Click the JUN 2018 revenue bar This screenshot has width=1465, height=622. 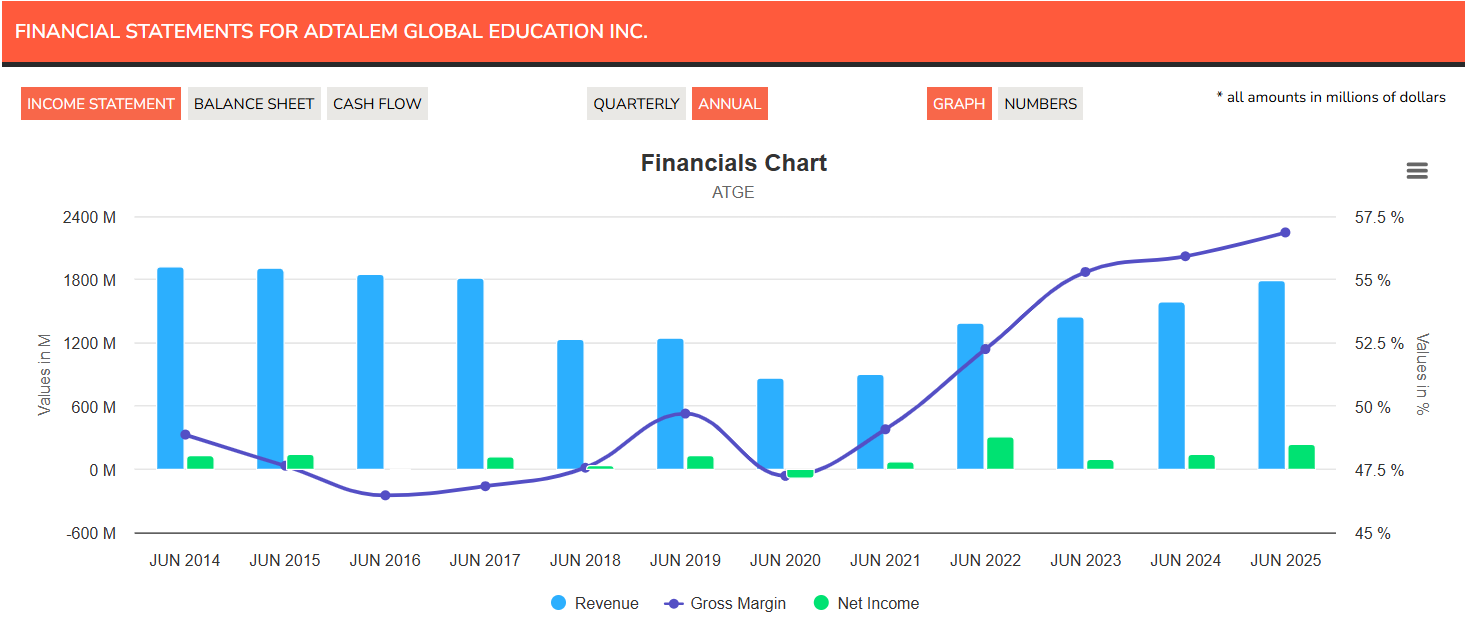(570, 404)
